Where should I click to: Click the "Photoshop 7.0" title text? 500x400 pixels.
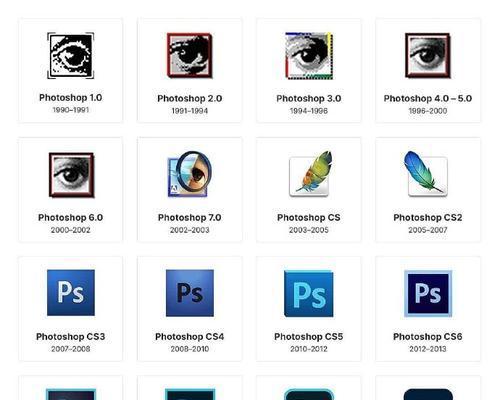click(x=190, y=217)
